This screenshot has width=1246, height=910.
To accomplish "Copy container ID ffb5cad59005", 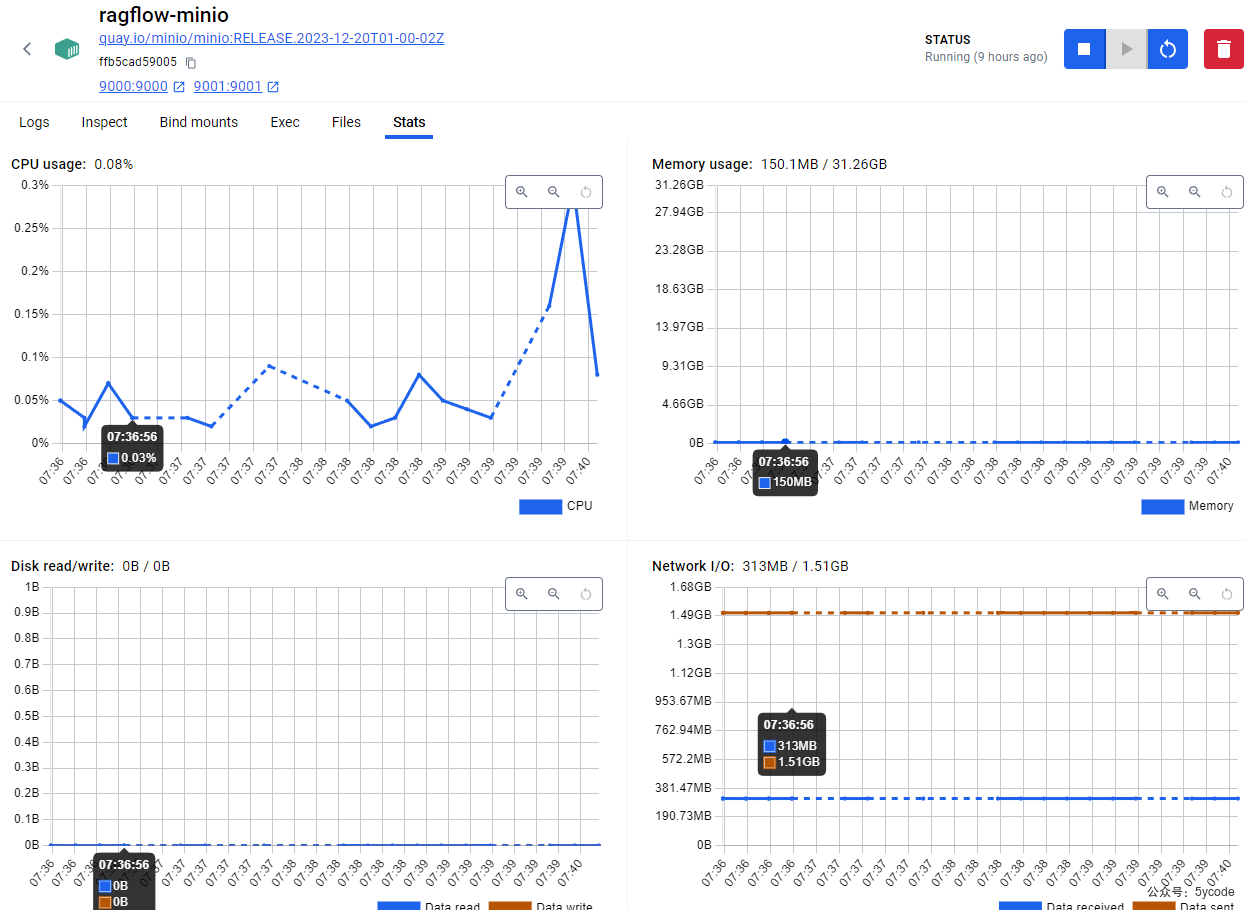I will click(191, 62).
